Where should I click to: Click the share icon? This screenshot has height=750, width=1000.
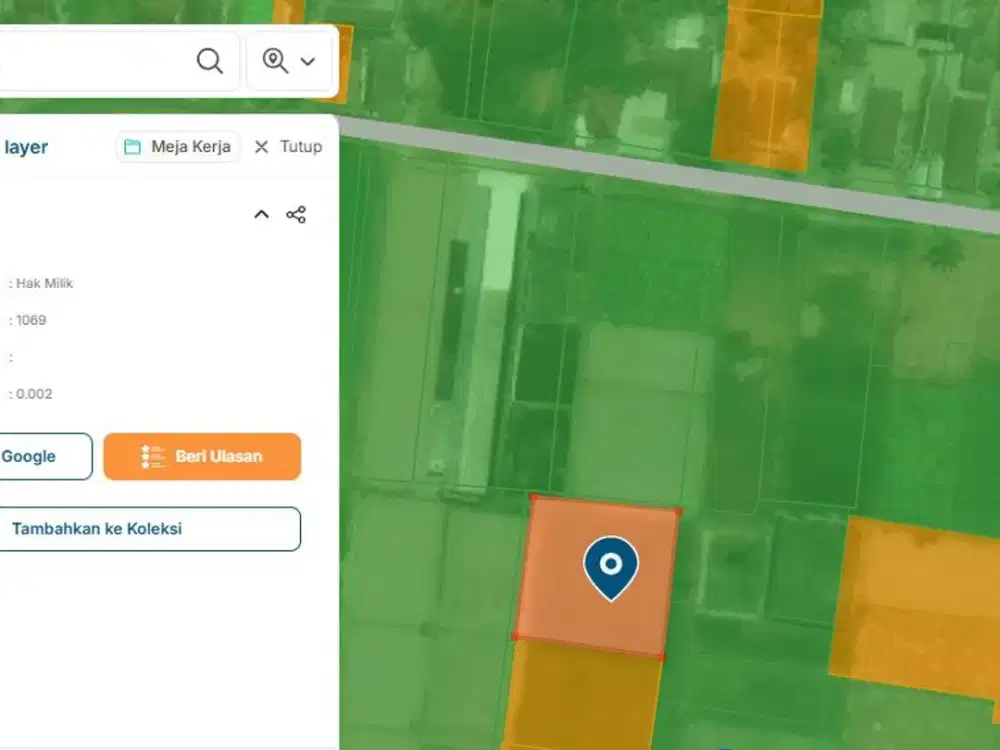point(296,214)
